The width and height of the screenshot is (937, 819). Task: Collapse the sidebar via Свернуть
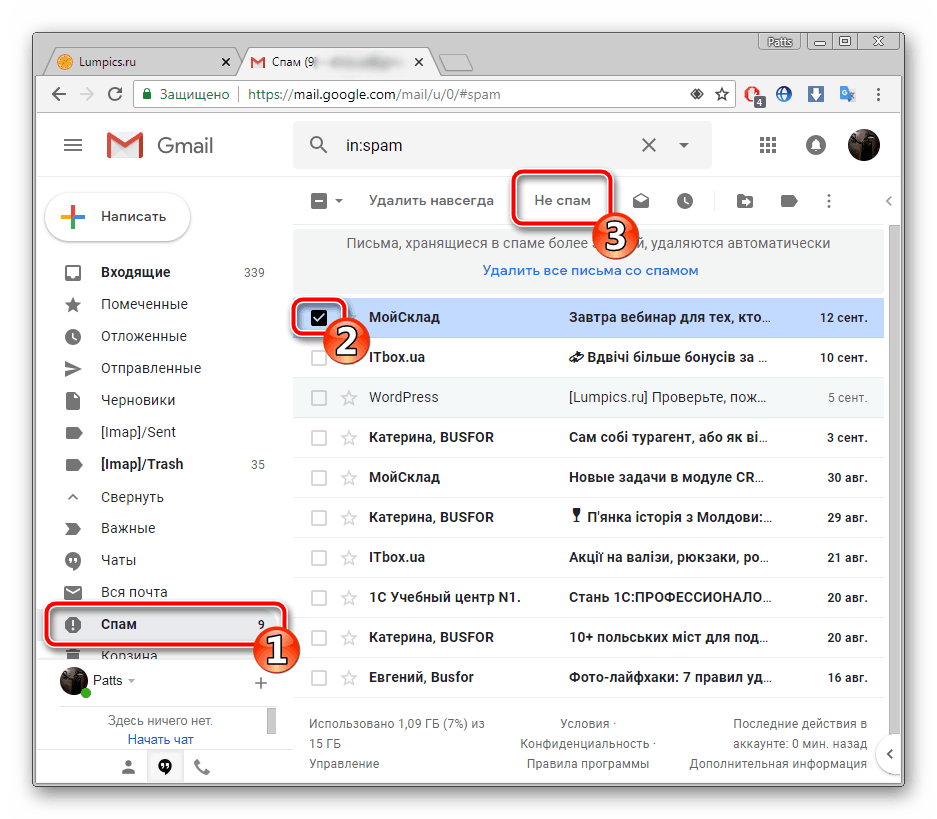click(132, 497)
